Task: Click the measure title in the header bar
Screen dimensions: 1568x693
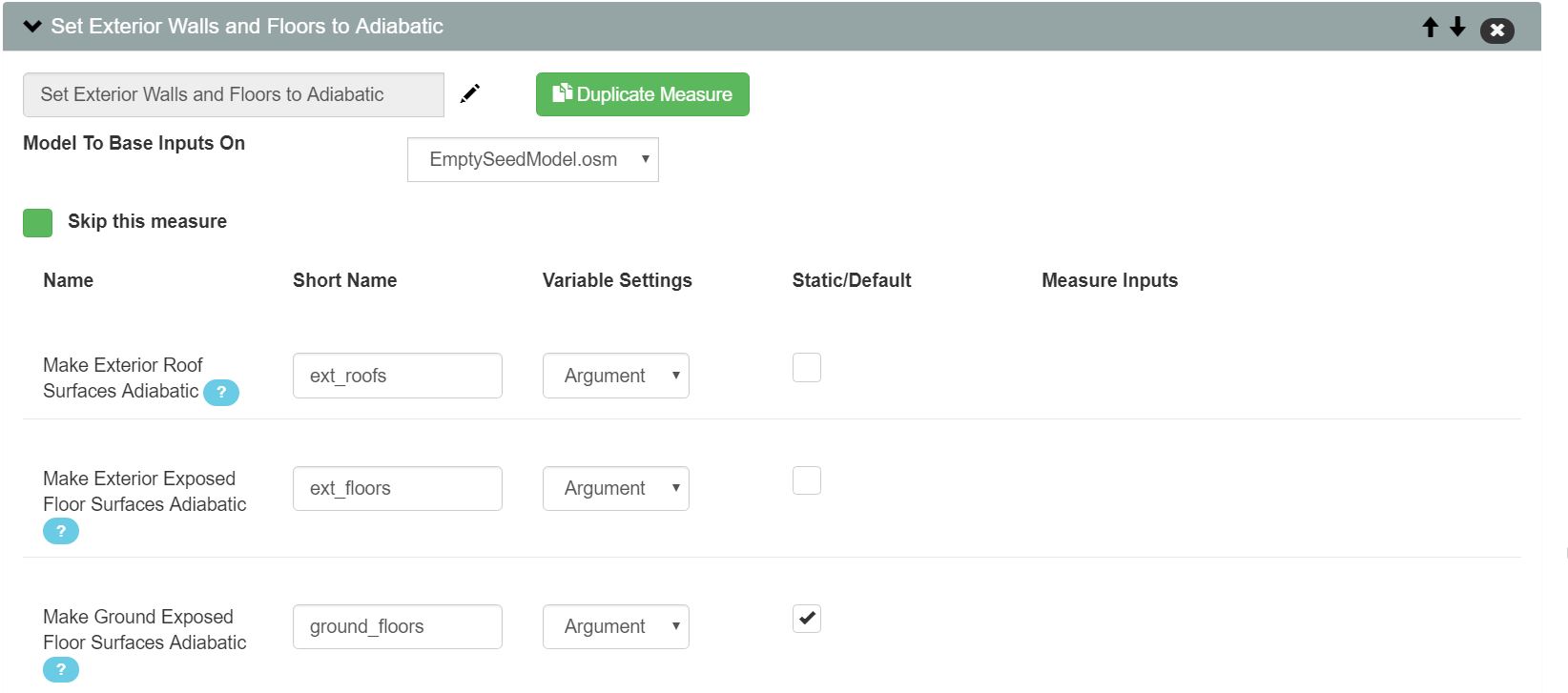Action: click(247, 27)
